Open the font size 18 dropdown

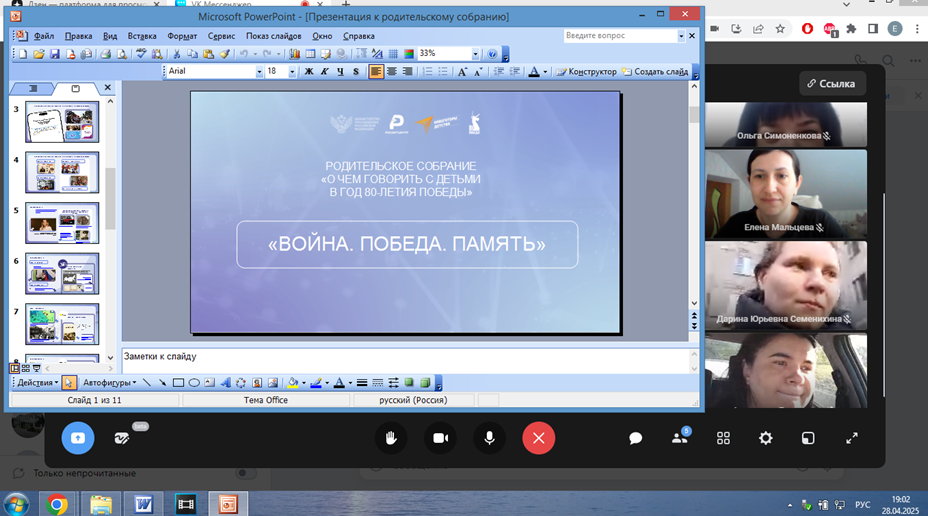[x=292, y=72]
